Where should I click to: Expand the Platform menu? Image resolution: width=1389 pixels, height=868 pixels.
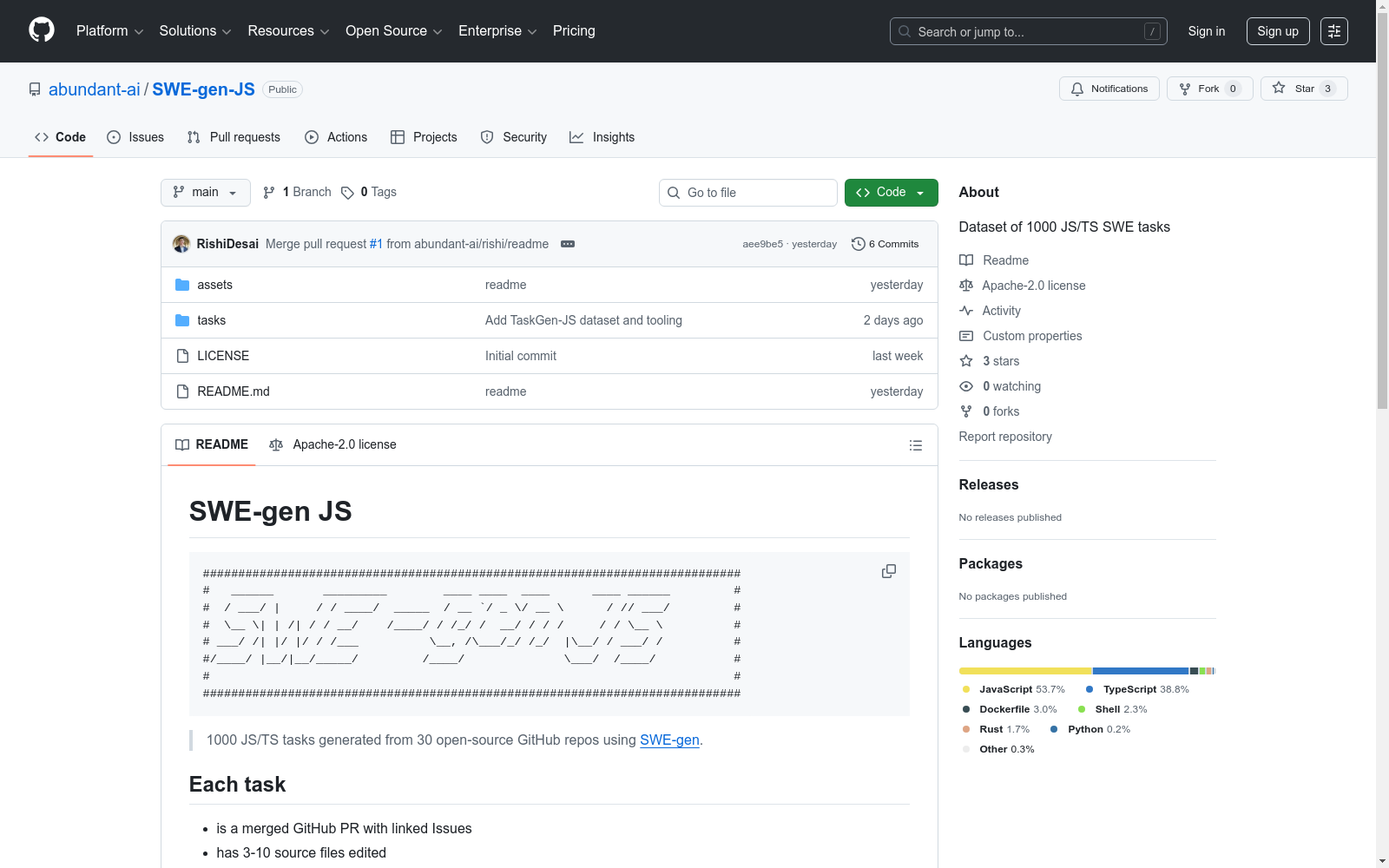tap(109, 31)
